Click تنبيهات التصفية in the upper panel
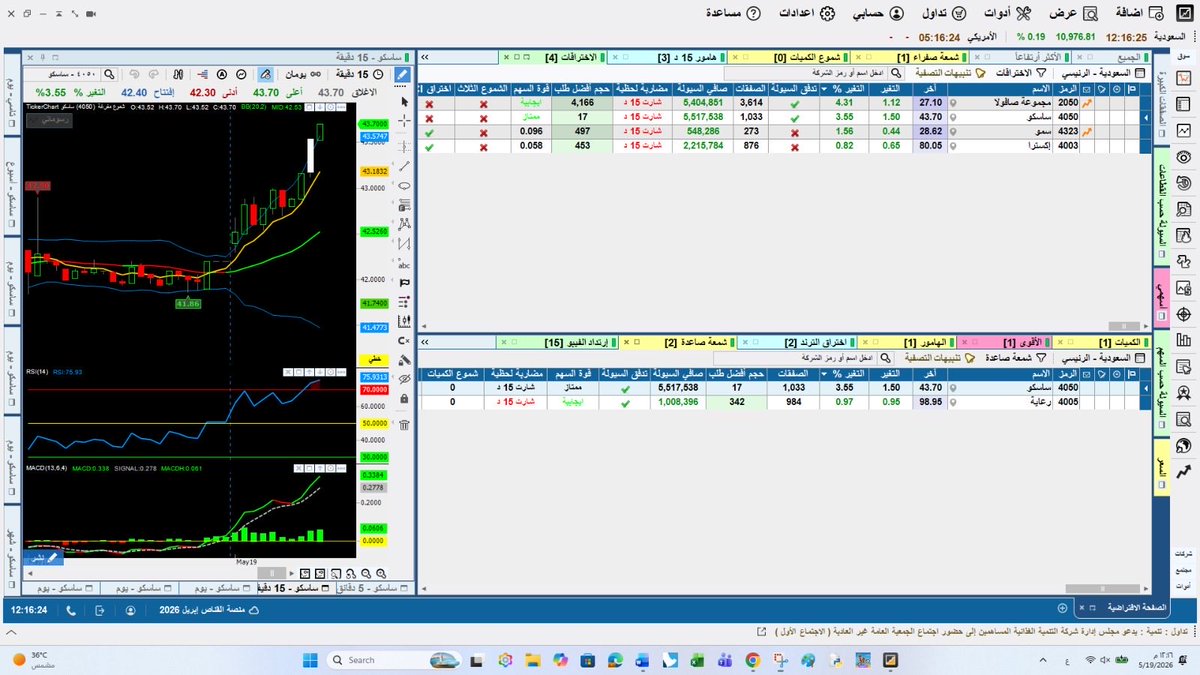This screenshot has width=1200, height=675. pyautogui.click(x=950, y=72)
